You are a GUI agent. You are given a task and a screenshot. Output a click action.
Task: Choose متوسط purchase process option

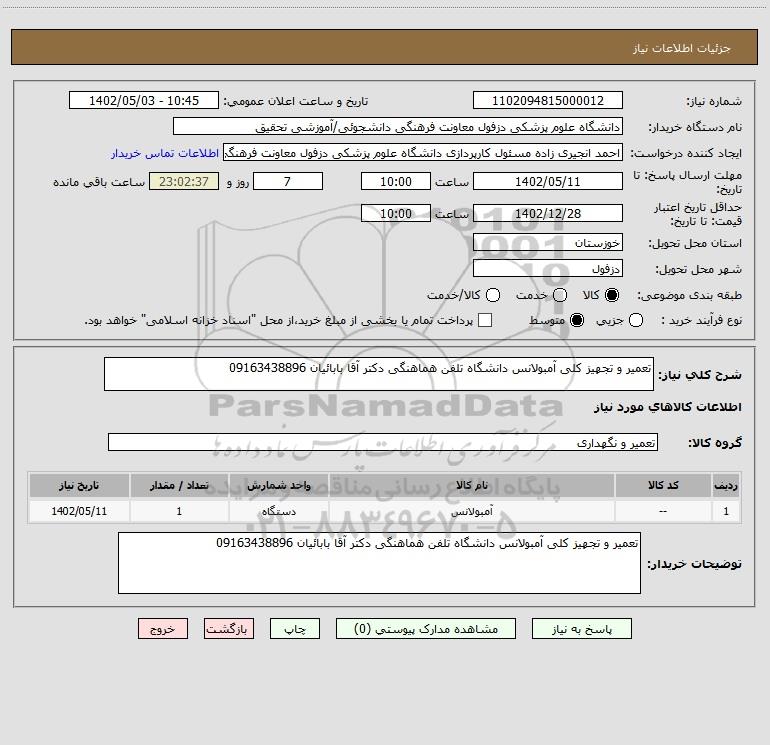click(x=577, y=320)
